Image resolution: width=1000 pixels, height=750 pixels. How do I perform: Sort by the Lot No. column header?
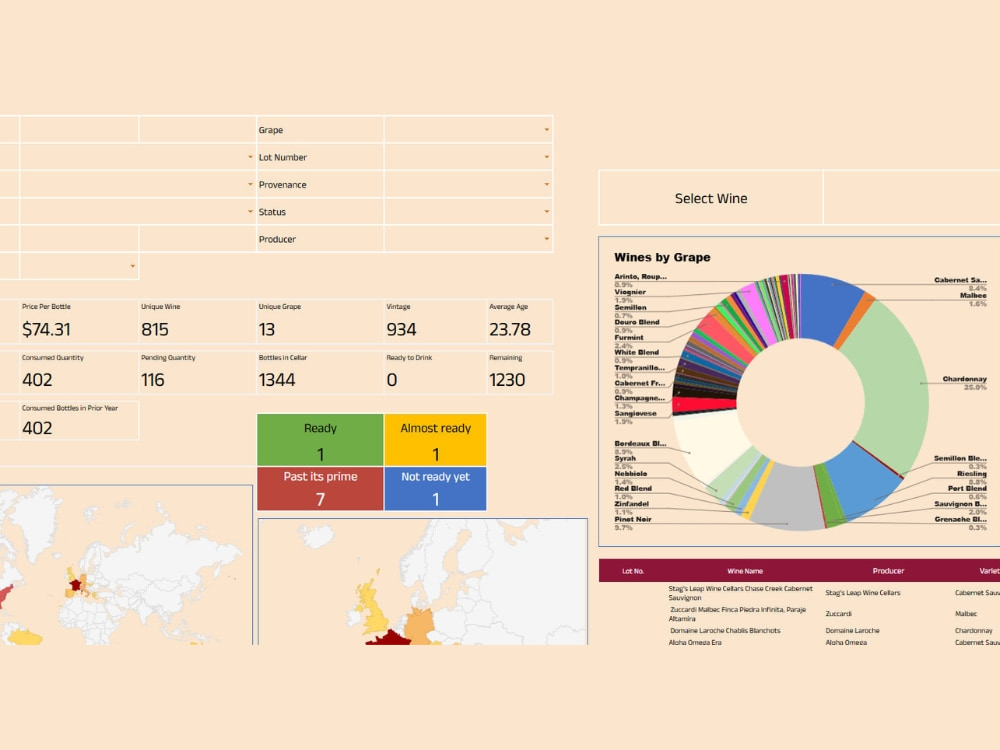pyautogui.click(x=633, y=571)
